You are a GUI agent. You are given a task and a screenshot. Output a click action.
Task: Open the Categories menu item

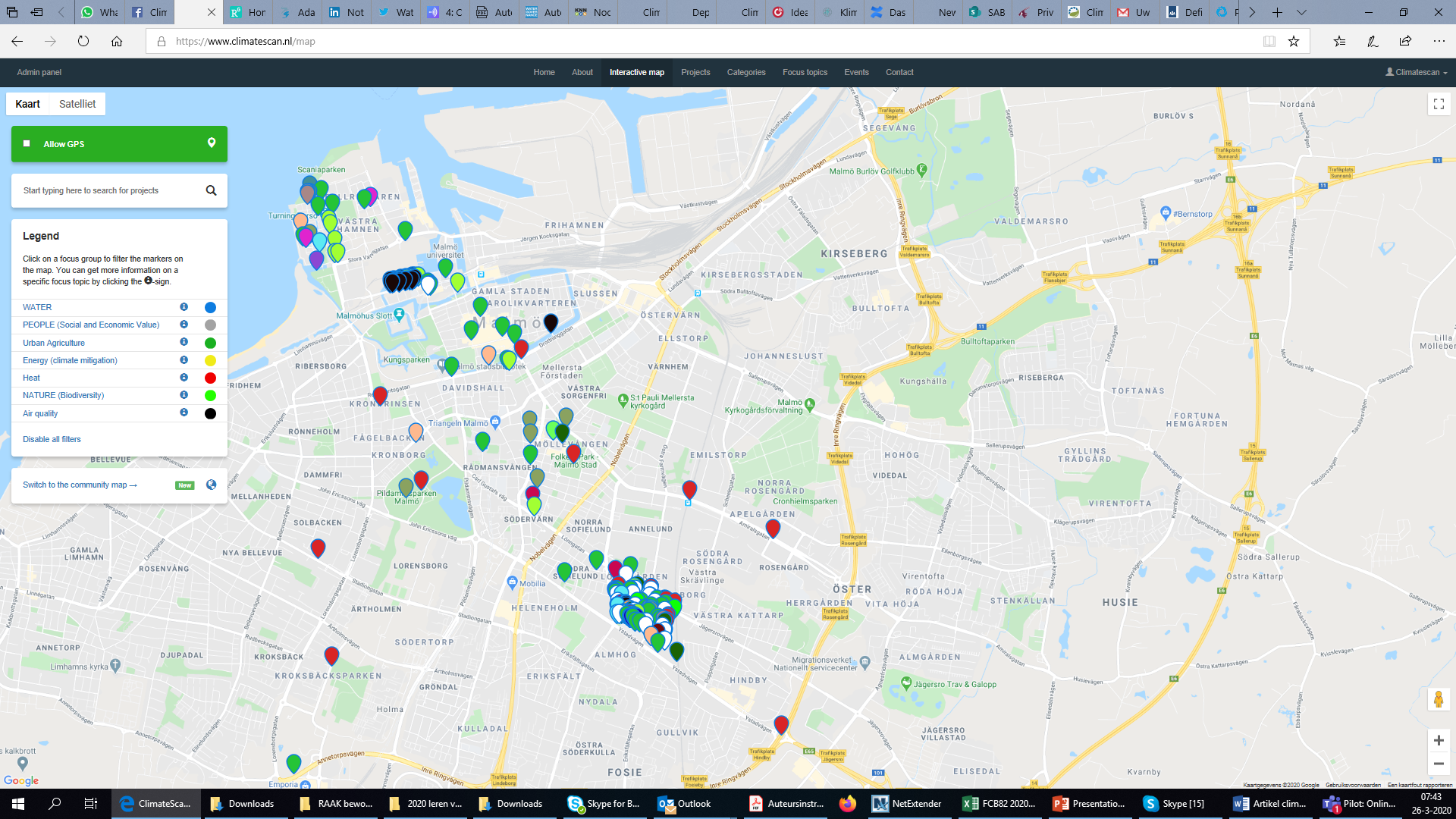click(746, 72)
